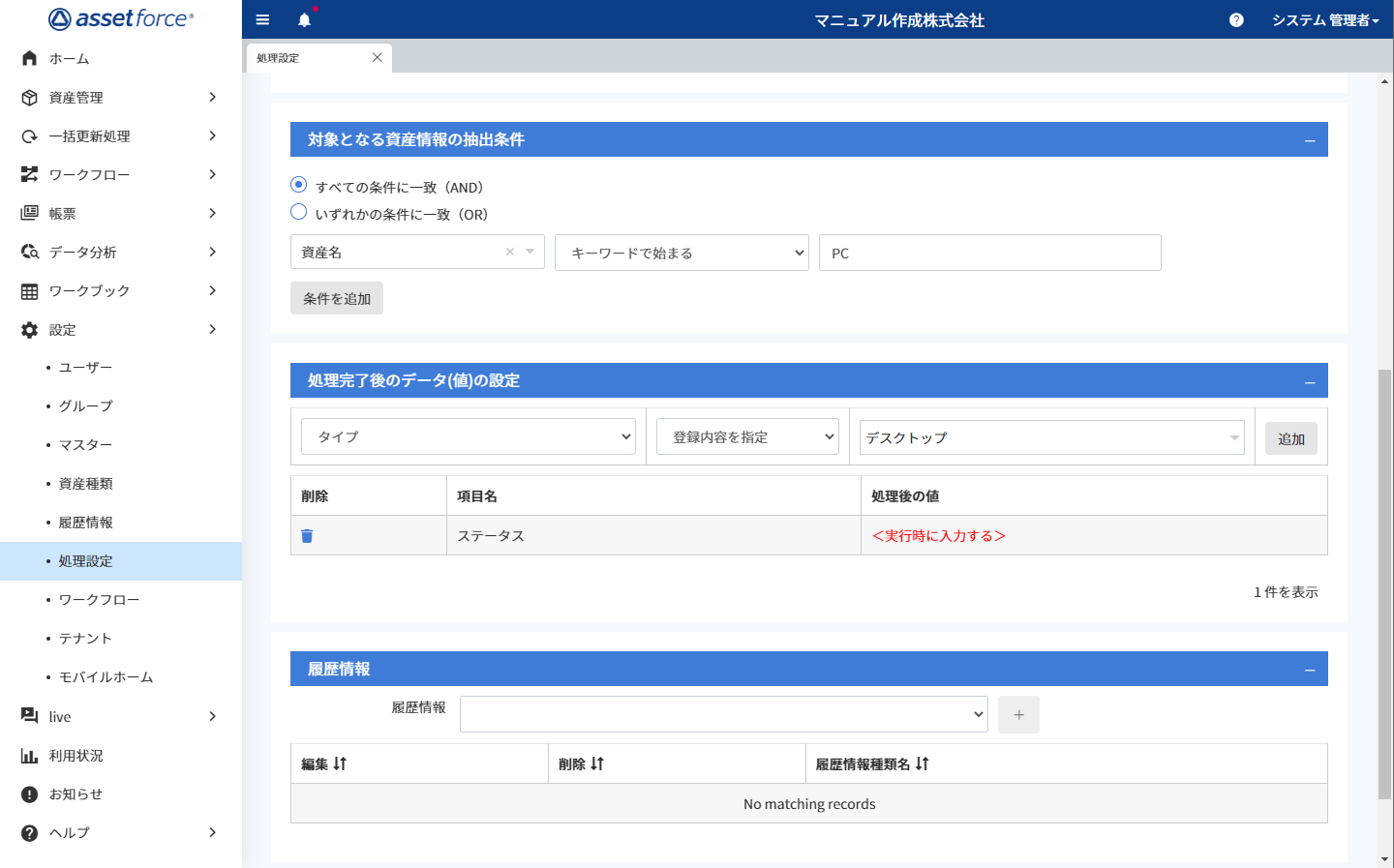1394x868 pixels.
Task: Collapse 対象となる資産情報の抽出条件 section
Action: tap(1310, 140)
